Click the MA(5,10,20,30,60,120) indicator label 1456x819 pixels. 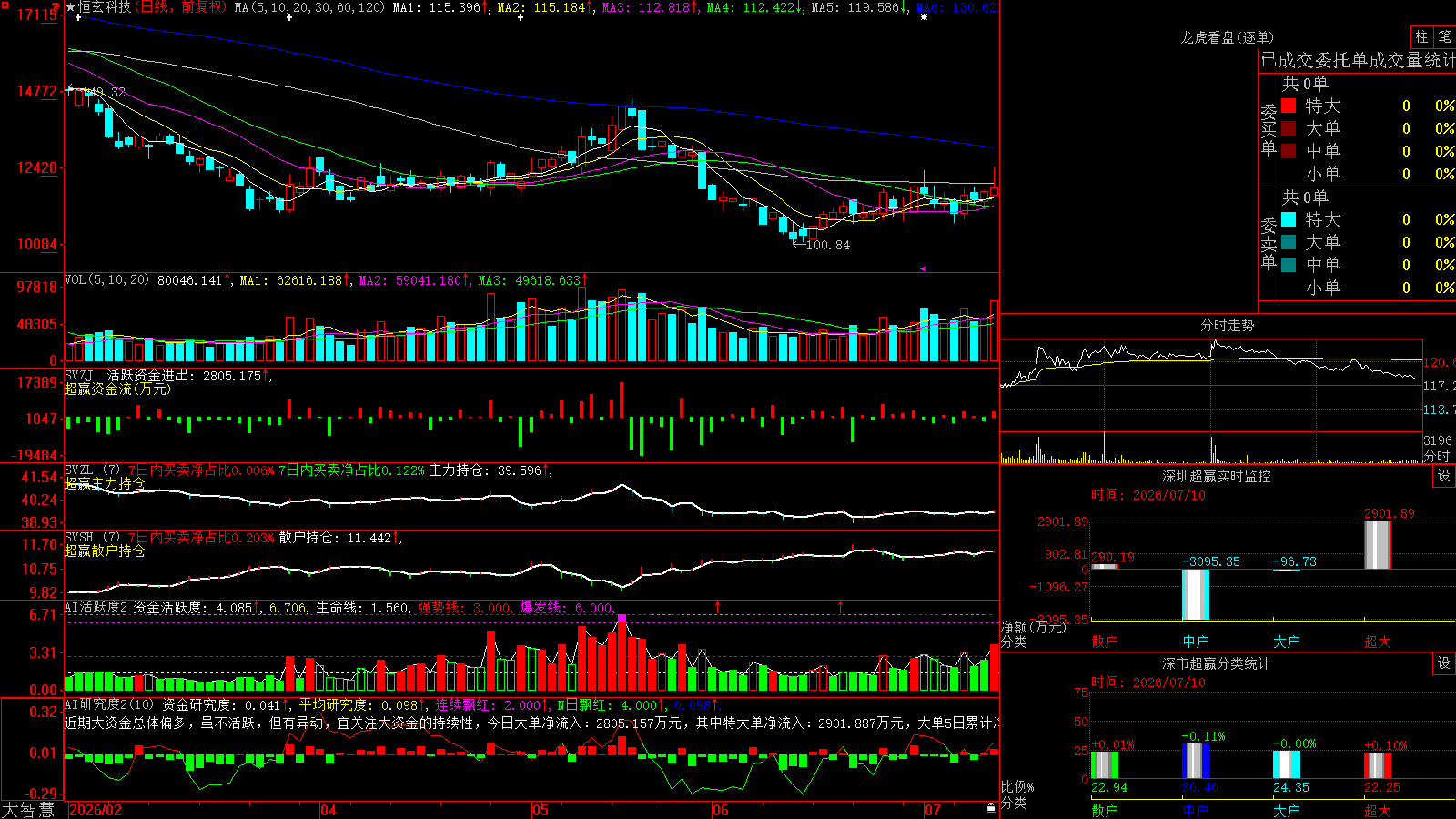310,7
